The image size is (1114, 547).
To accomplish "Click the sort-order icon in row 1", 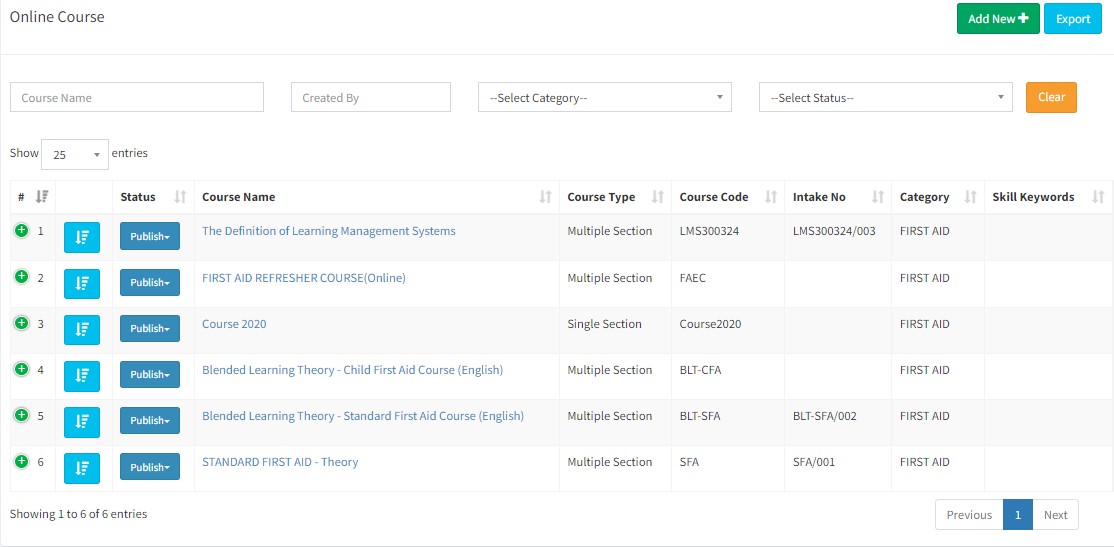I will [x=82, y=237].
